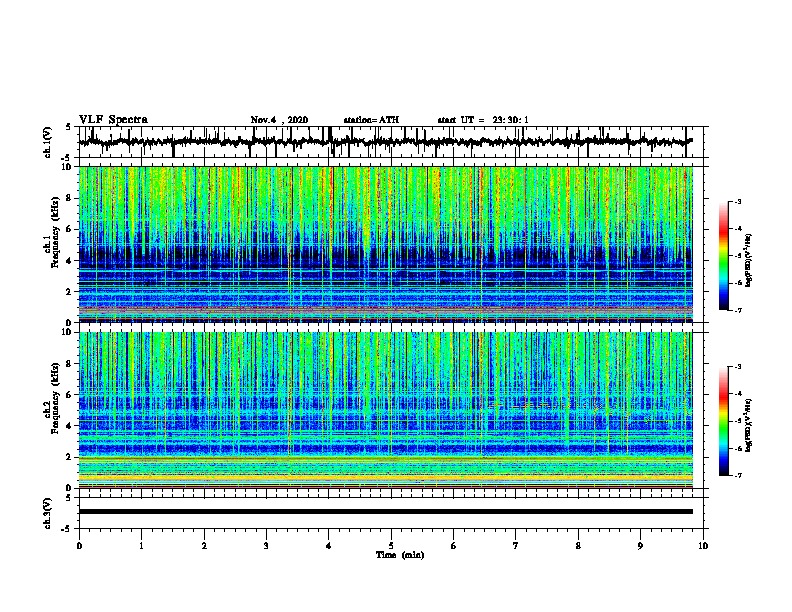Click the "5" tick on ch.3(V) axis
This screenshot has height=612, width=792.
click(68, 498)
